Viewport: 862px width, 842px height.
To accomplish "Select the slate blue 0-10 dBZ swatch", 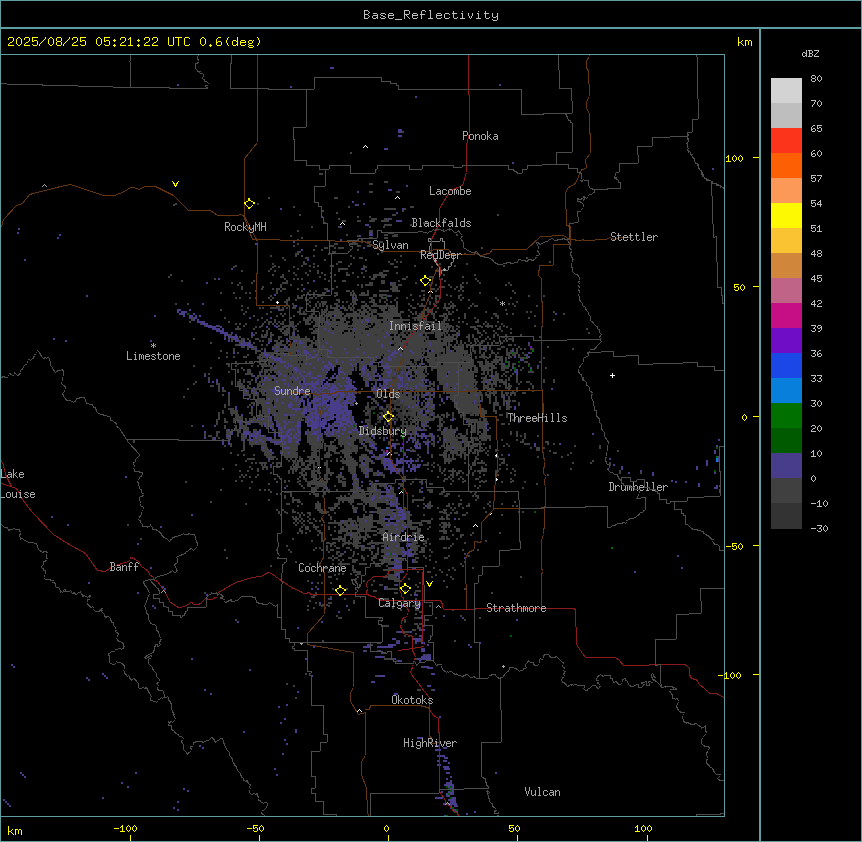I will pos(786,466).
